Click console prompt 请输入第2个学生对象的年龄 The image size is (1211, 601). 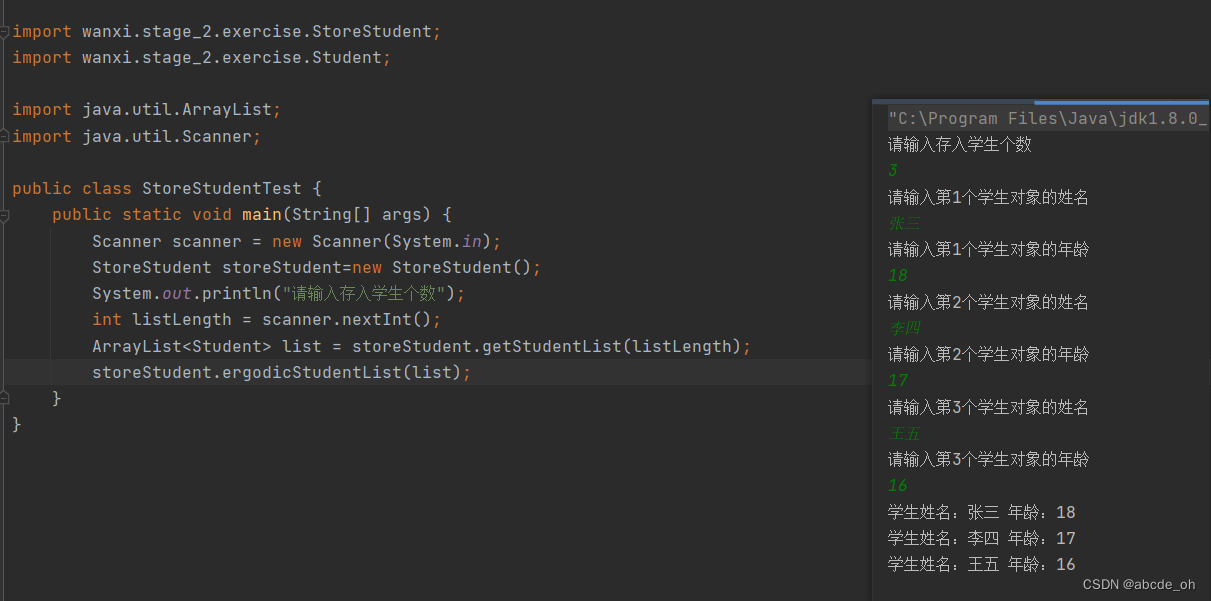tap(988, 354)
